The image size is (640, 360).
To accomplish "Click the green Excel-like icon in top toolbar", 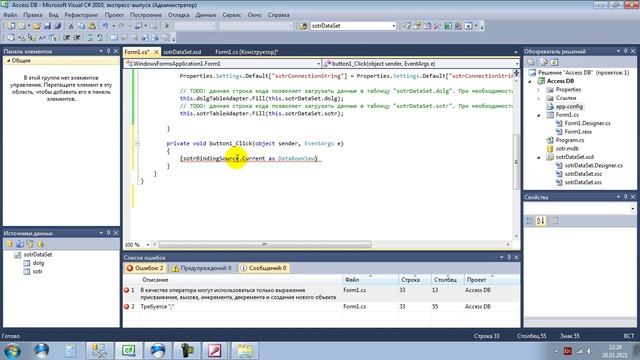I will [x=448, y=26].
